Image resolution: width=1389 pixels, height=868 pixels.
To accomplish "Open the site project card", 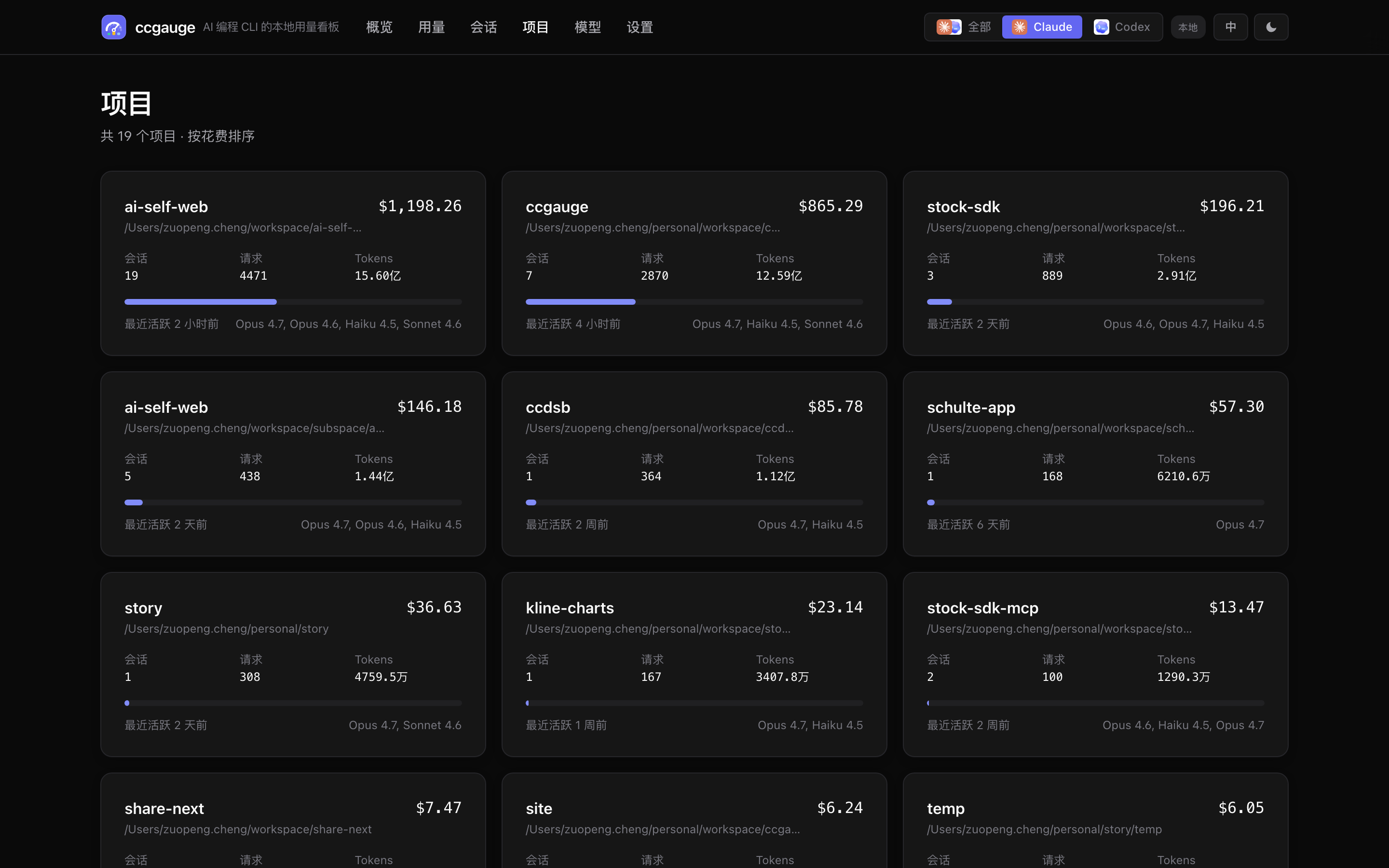I will pos(694,821).
